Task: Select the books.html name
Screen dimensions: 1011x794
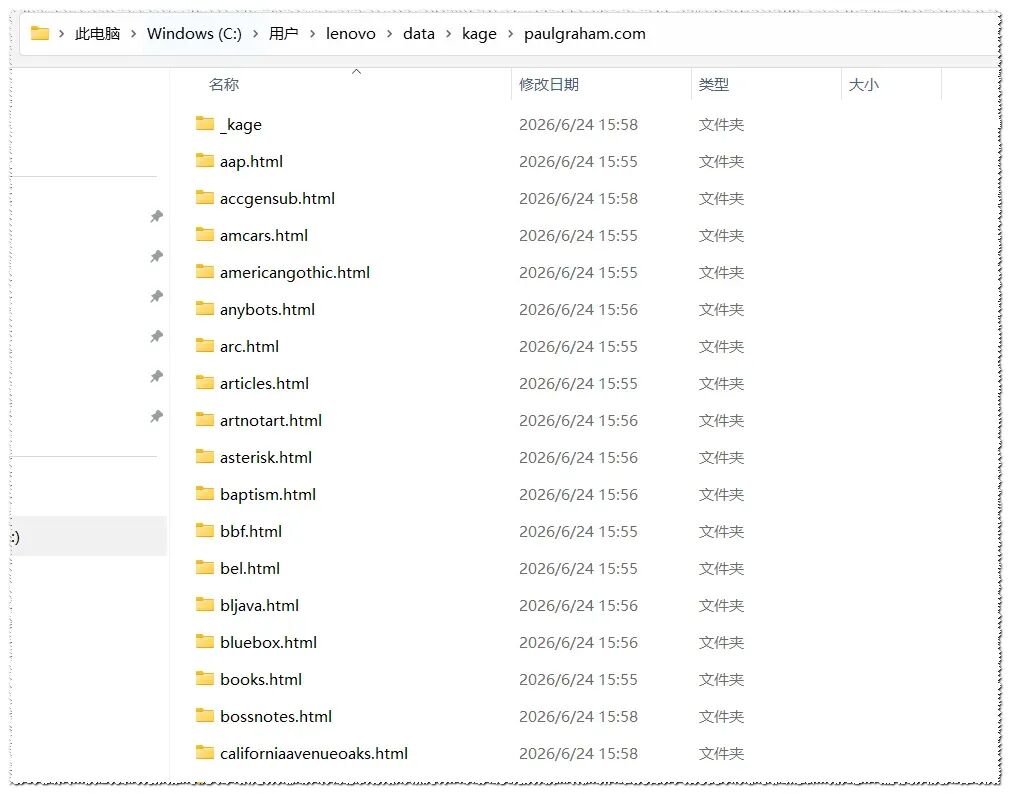Action: point(261,679)
